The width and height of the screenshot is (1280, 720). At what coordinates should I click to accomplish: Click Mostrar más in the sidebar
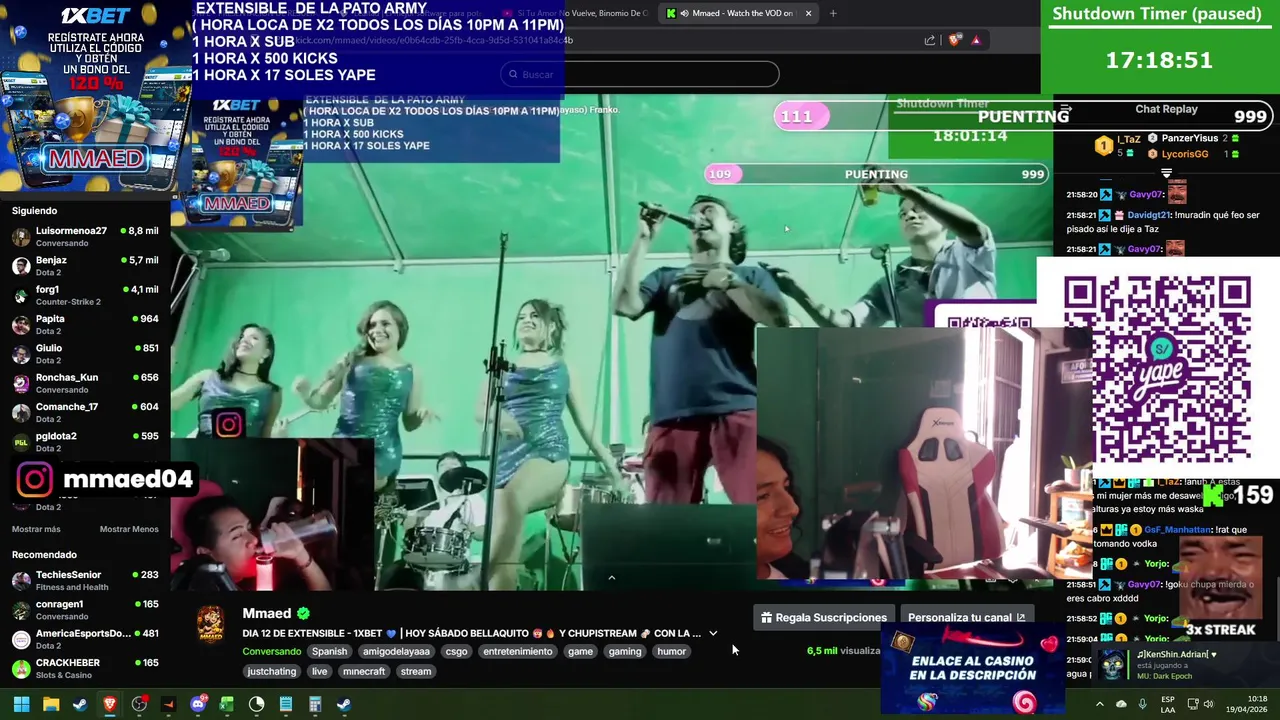(x=36, y=529)
